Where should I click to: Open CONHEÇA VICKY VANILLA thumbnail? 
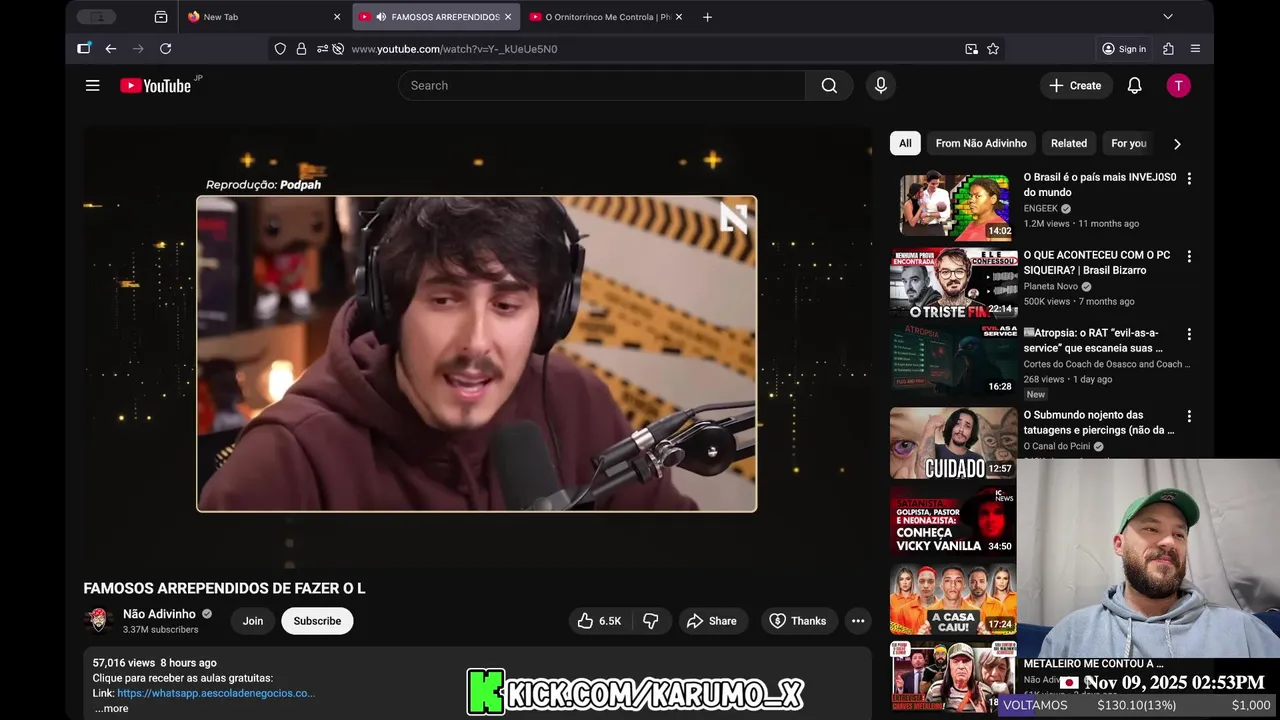pyautogui.click(x=953, y=521)
